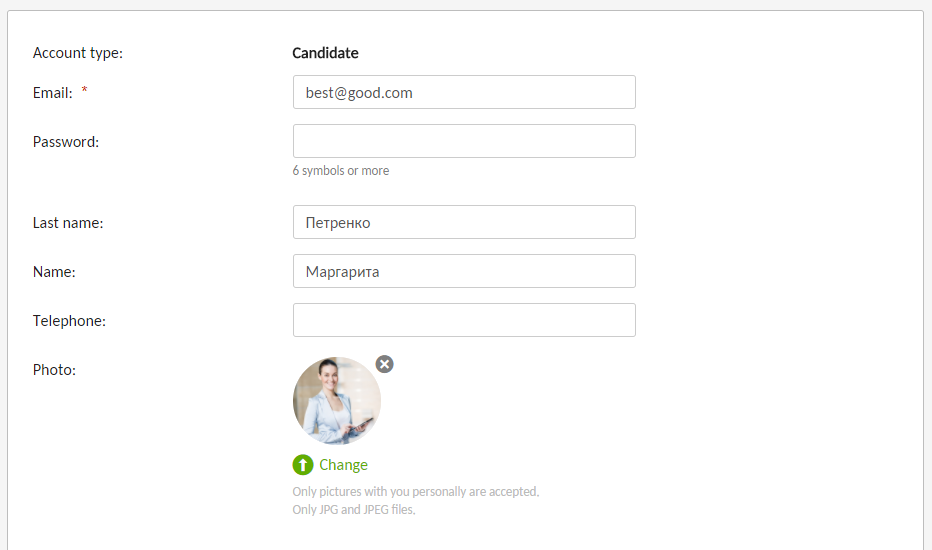Remove the profile photo using the X icon
Image resolution: width=932 pixels, height=550 pixels.
click(385, 364)
